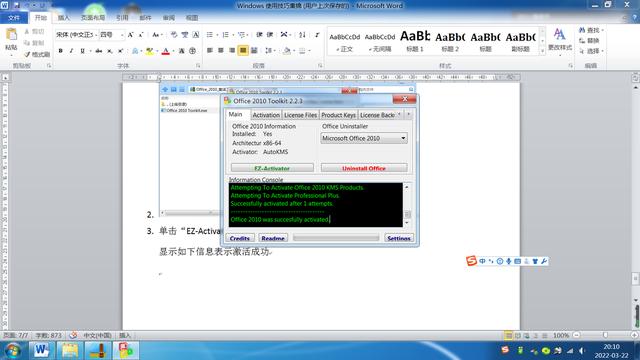Toggle Show/Hide paragraph marks

[317, 35]
